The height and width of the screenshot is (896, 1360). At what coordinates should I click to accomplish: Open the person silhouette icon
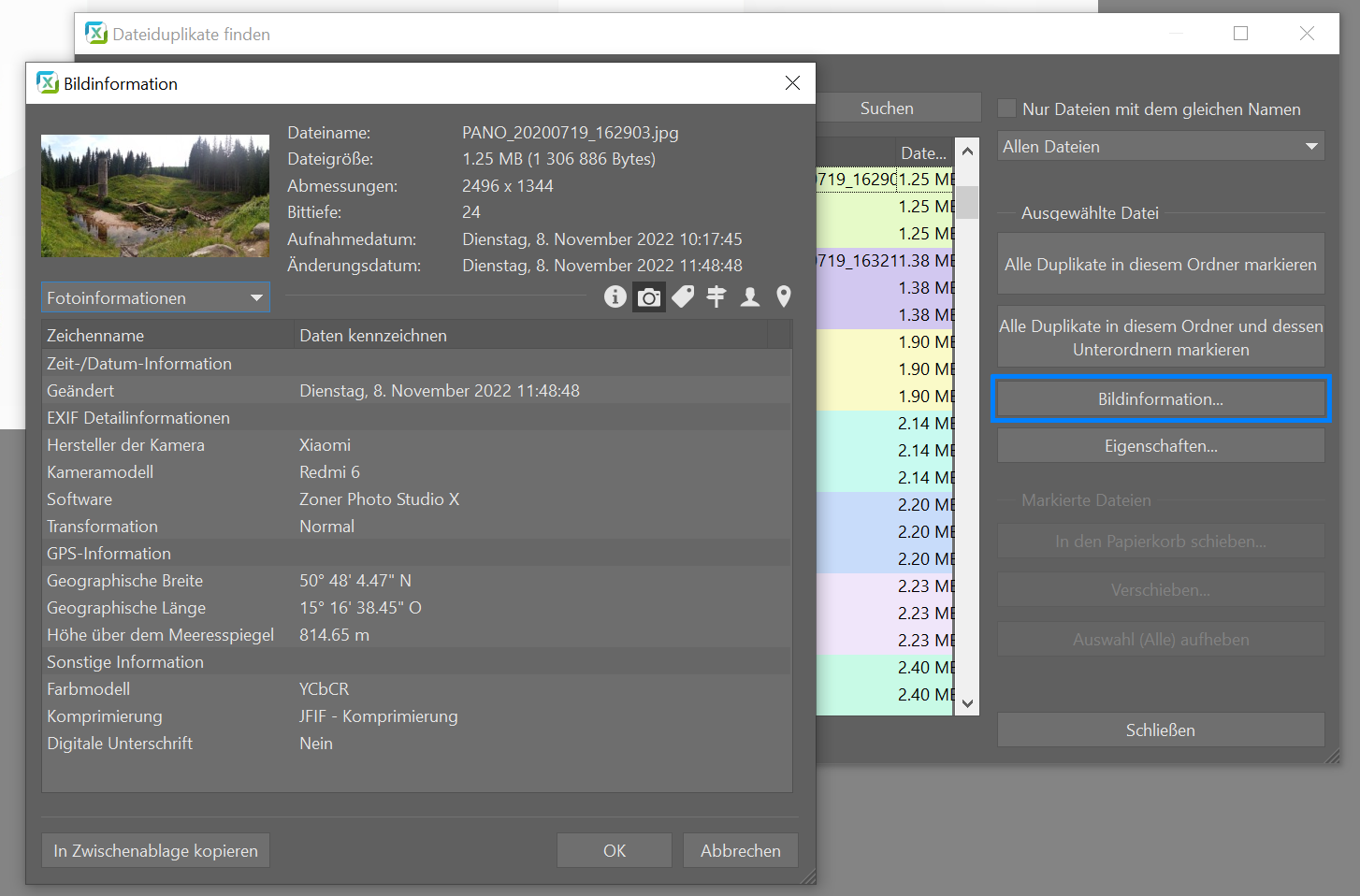750,297
